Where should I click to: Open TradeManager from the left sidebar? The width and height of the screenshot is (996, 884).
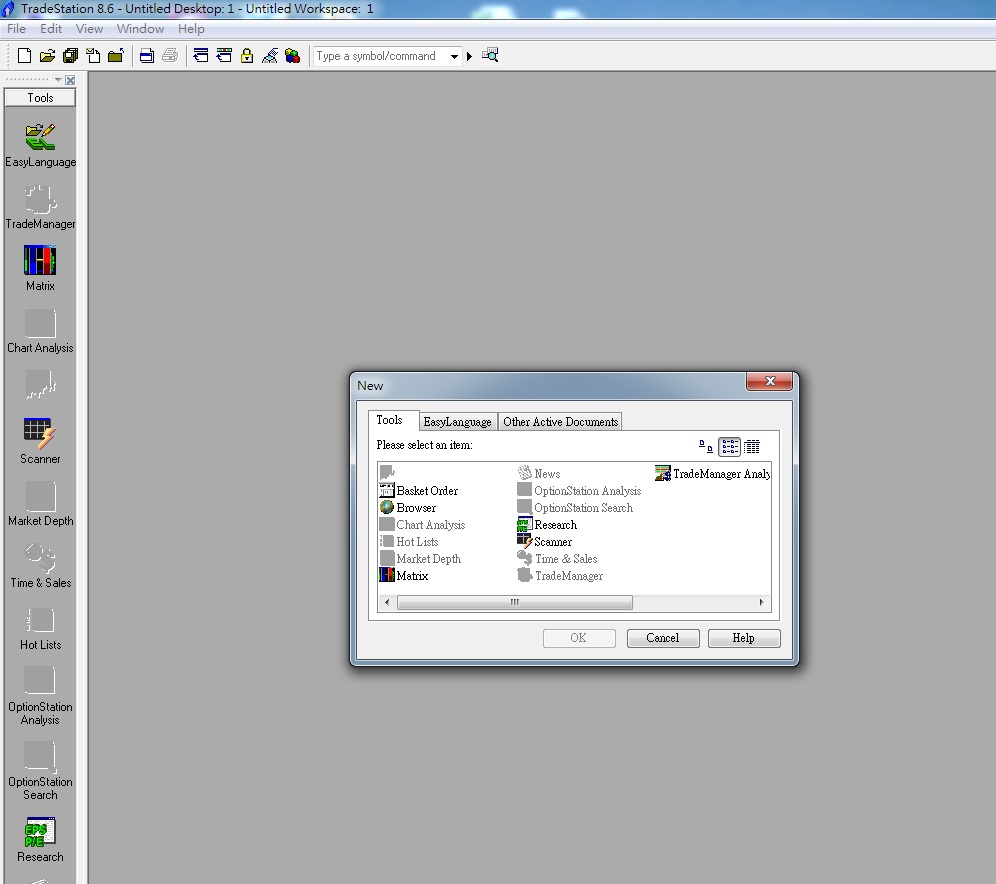point(40,207)
